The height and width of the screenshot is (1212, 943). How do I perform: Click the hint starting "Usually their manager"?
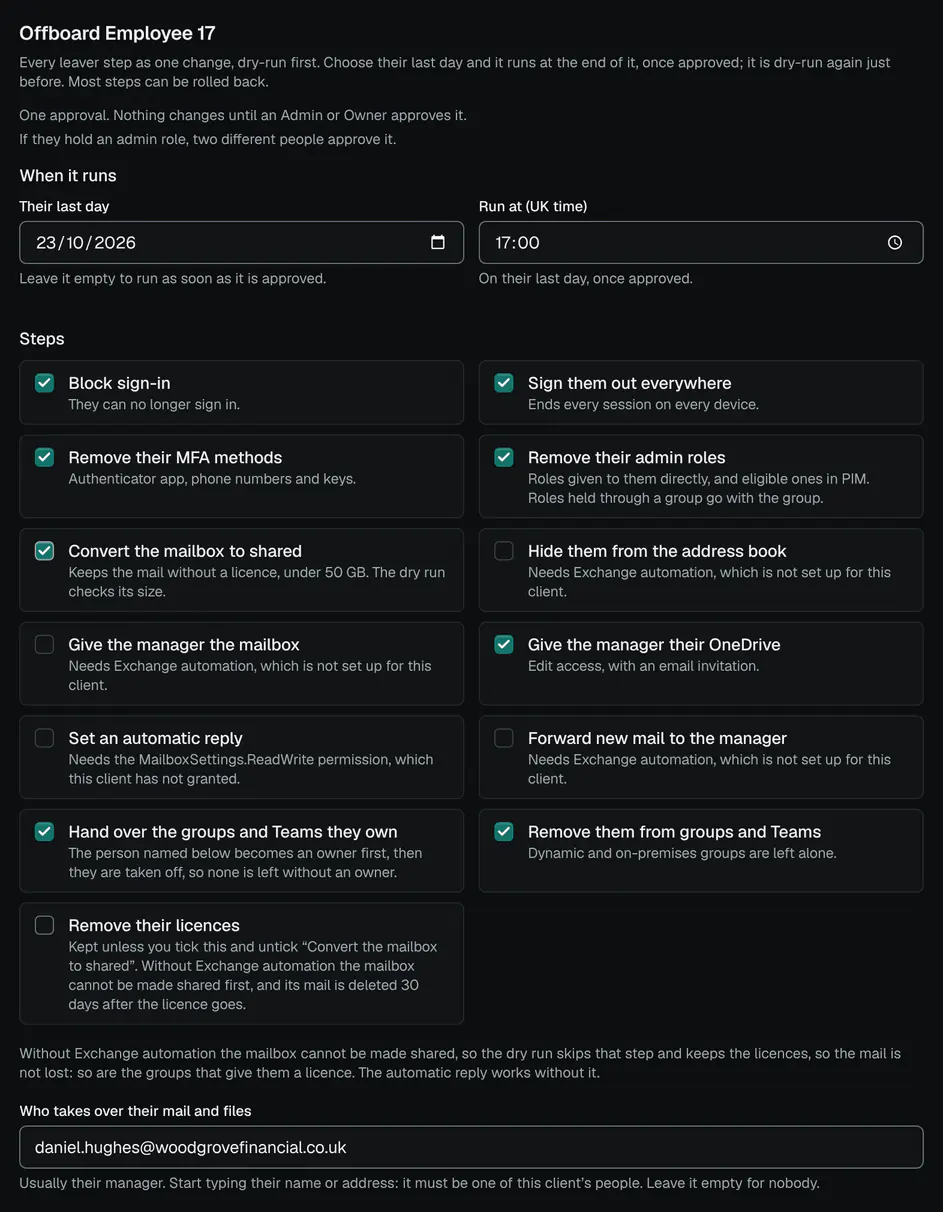click(x=420, y=1183)
